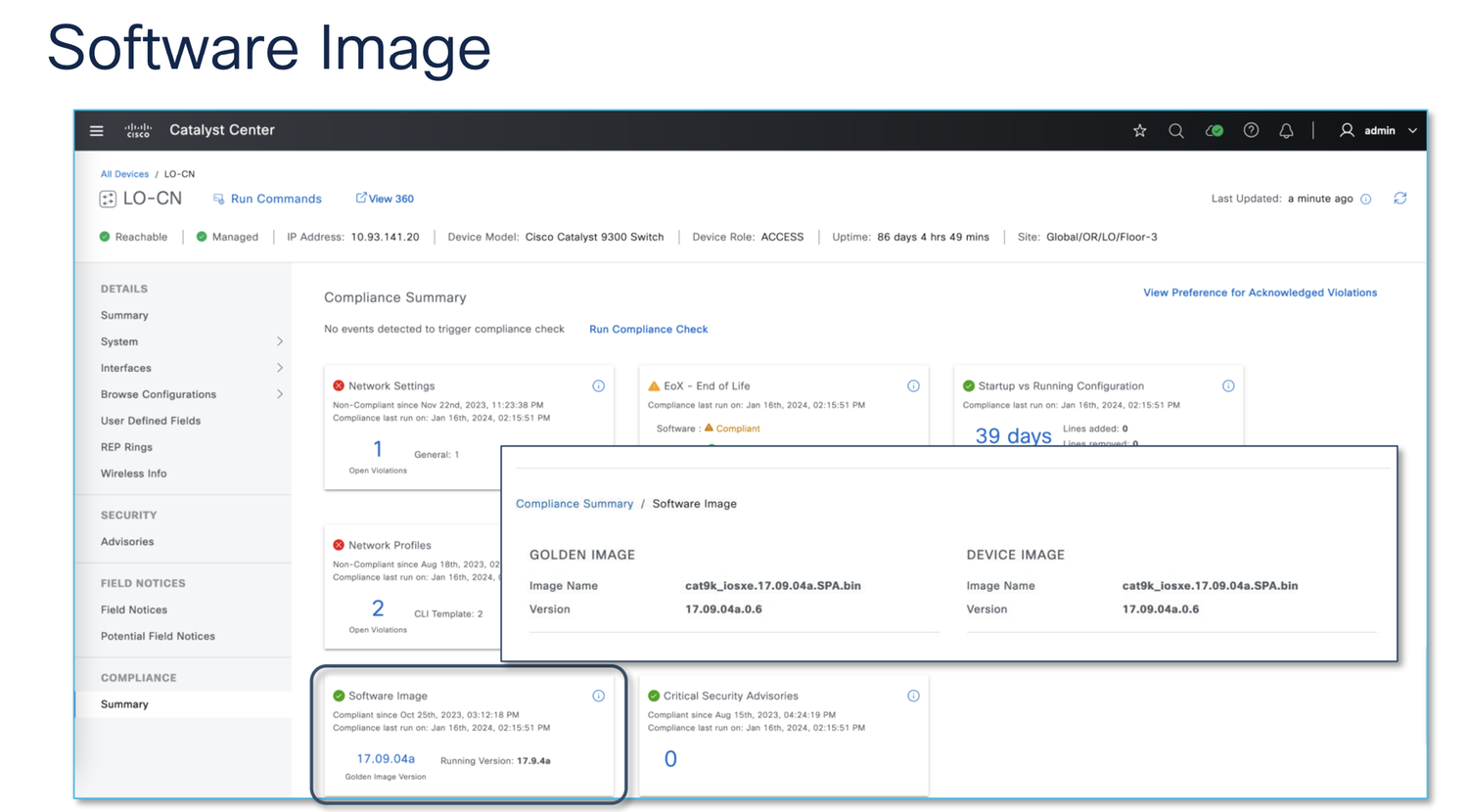
Task: Click Run Compliance Check link
Action: tap(648, 329)
